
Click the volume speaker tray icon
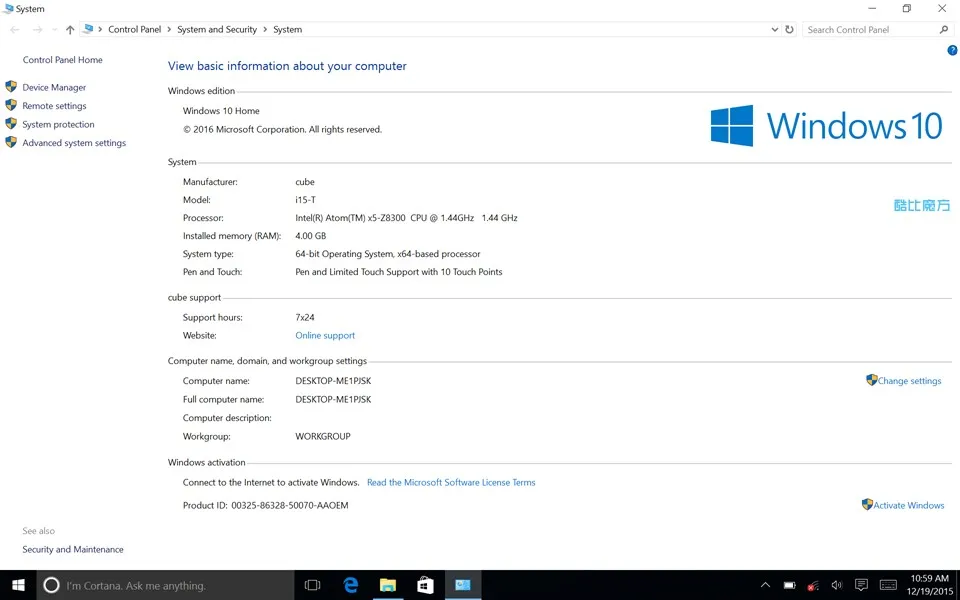point(836,585)
